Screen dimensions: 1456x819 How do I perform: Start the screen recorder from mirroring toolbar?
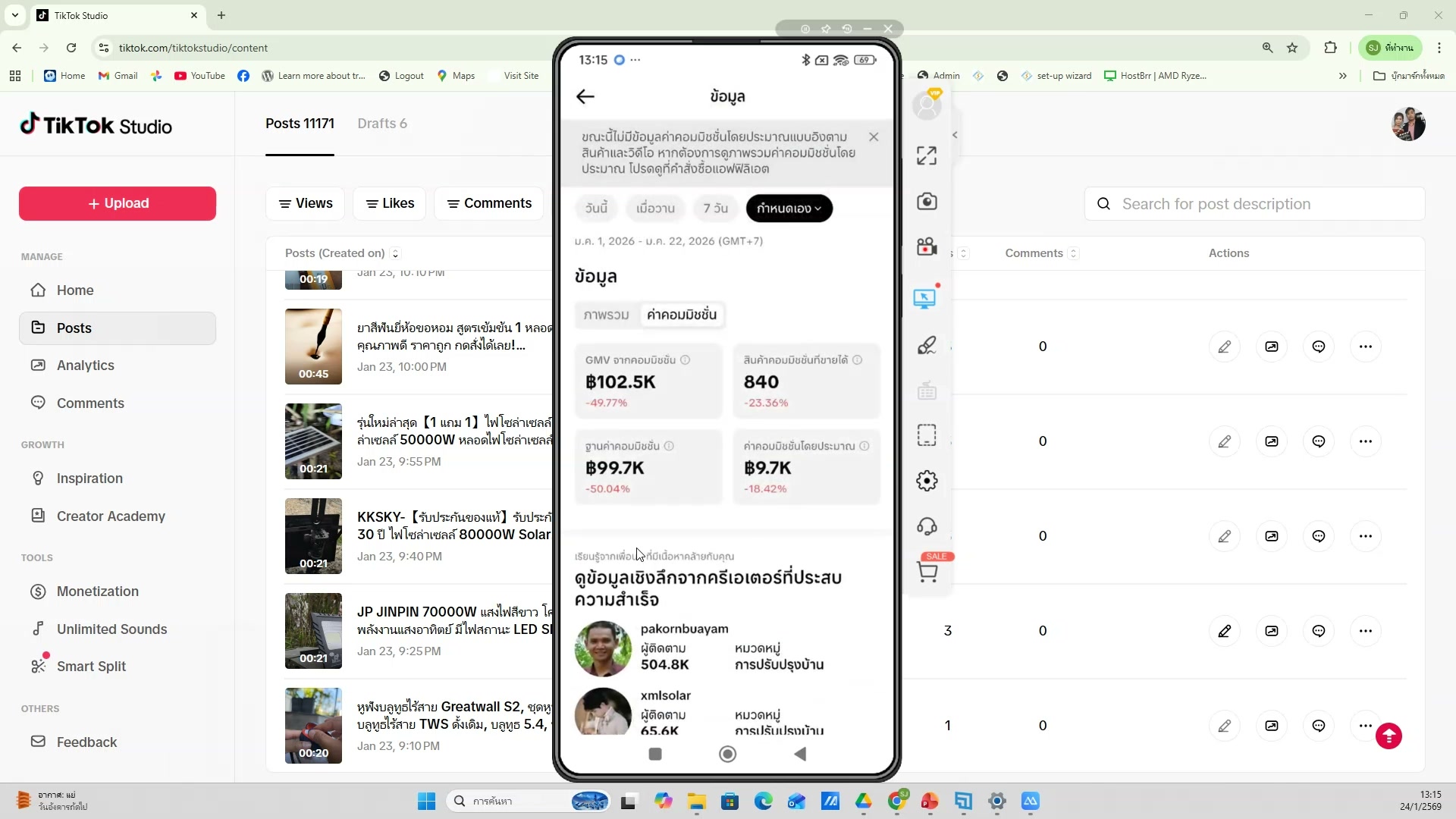[x=927, y=246]
